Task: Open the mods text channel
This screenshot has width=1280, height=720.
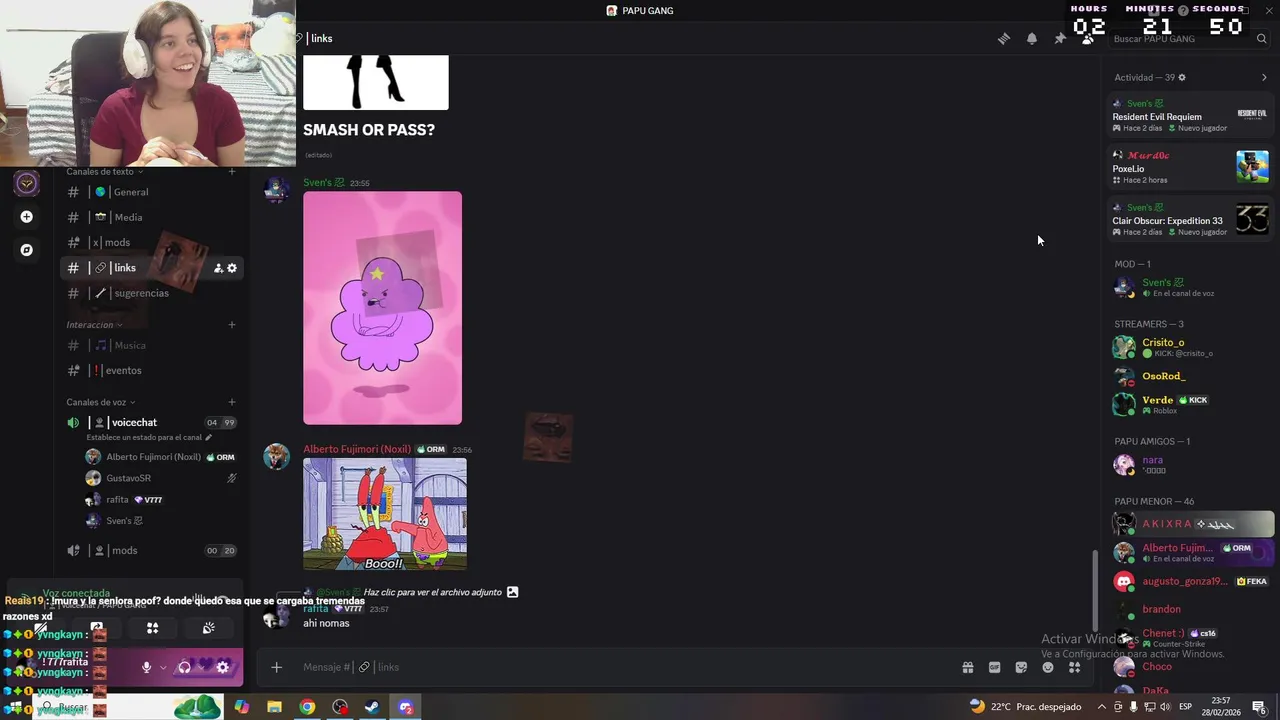Action: pyautogui.click(x=150, y=242)
